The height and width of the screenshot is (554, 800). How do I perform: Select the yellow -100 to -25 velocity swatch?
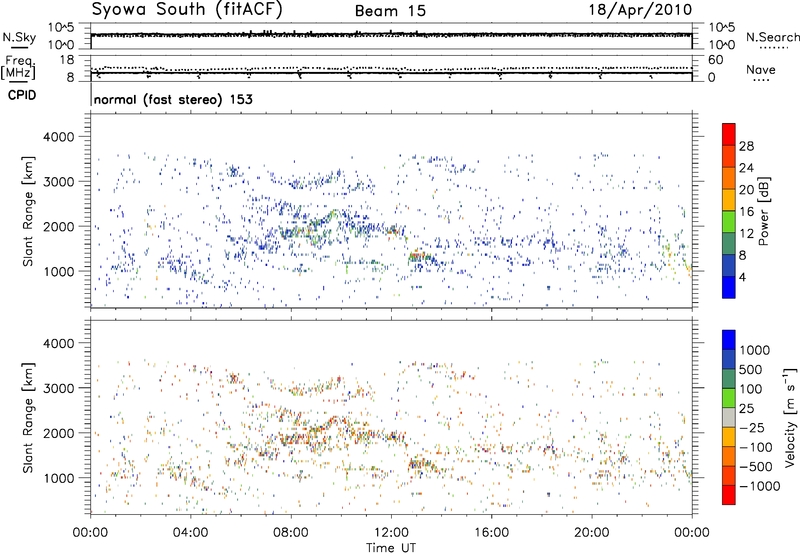(729, 437)
